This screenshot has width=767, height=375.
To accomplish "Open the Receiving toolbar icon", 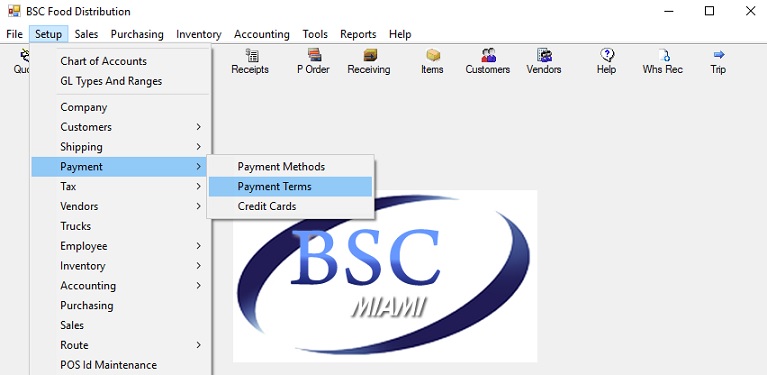I will point(370,55).
